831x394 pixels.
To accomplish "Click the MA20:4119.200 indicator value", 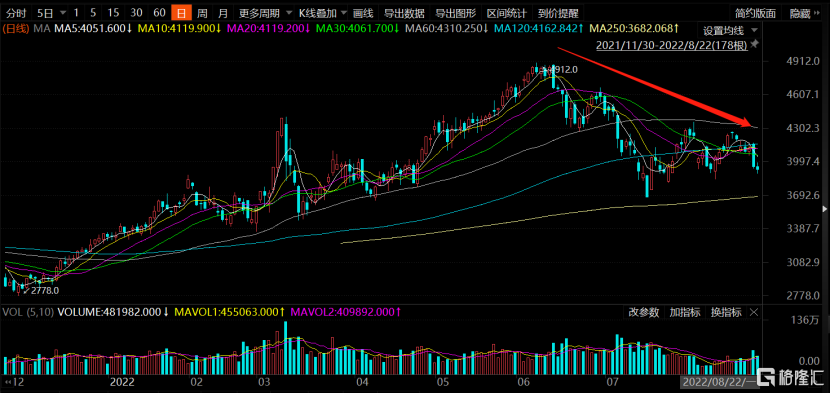I will pyautogui.click(x=269, y=28).
